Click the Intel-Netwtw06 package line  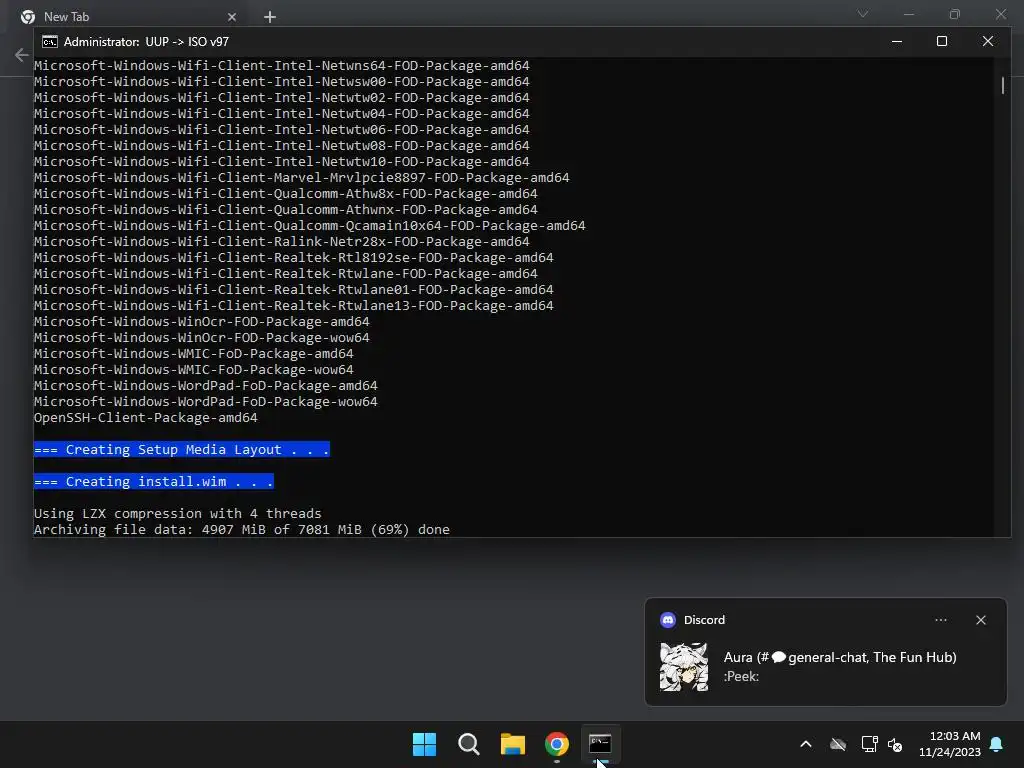(x=281, y=129)
